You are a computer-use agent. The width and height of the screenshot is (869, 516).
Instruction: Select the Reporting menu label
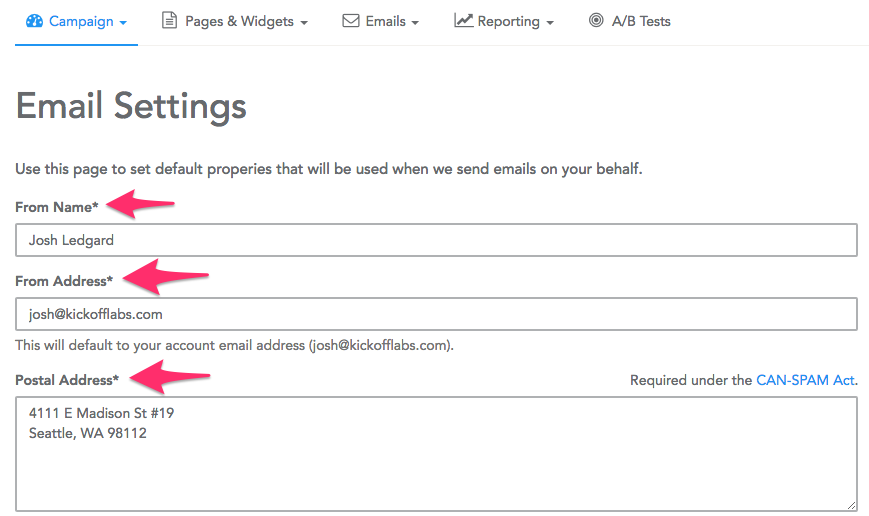[508, 21]
